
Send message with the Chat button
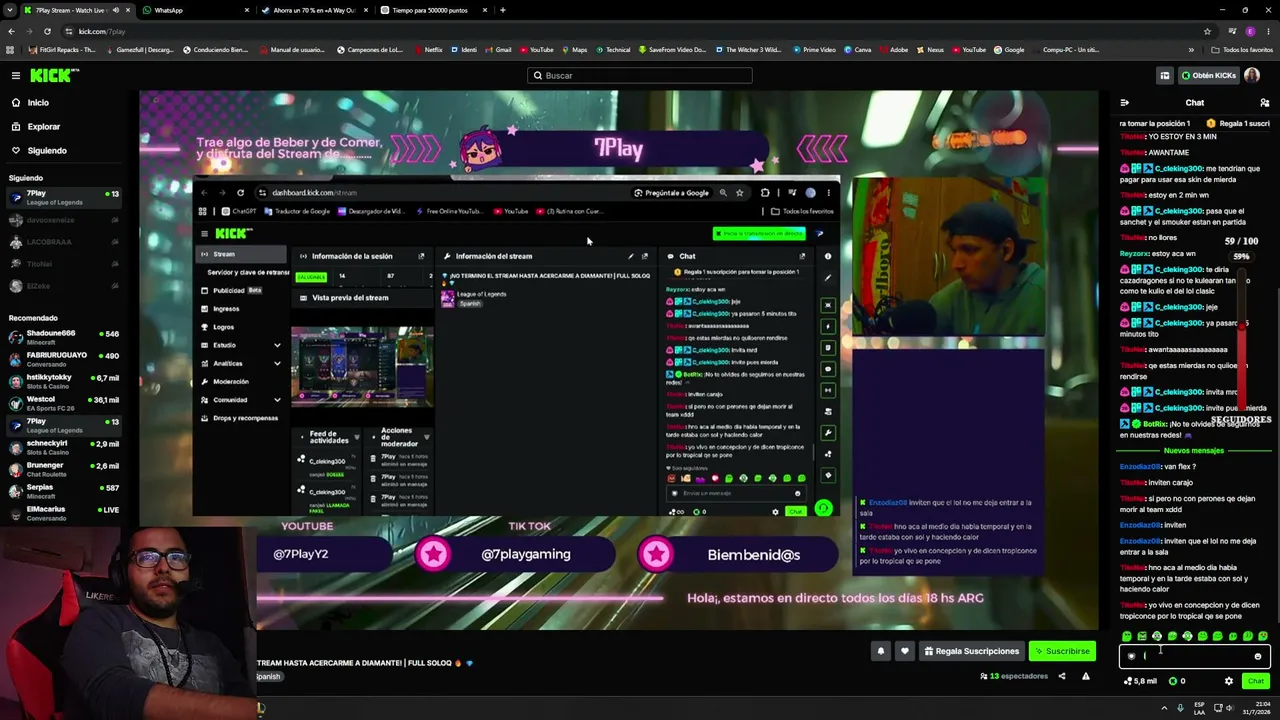click(1256, 681)
